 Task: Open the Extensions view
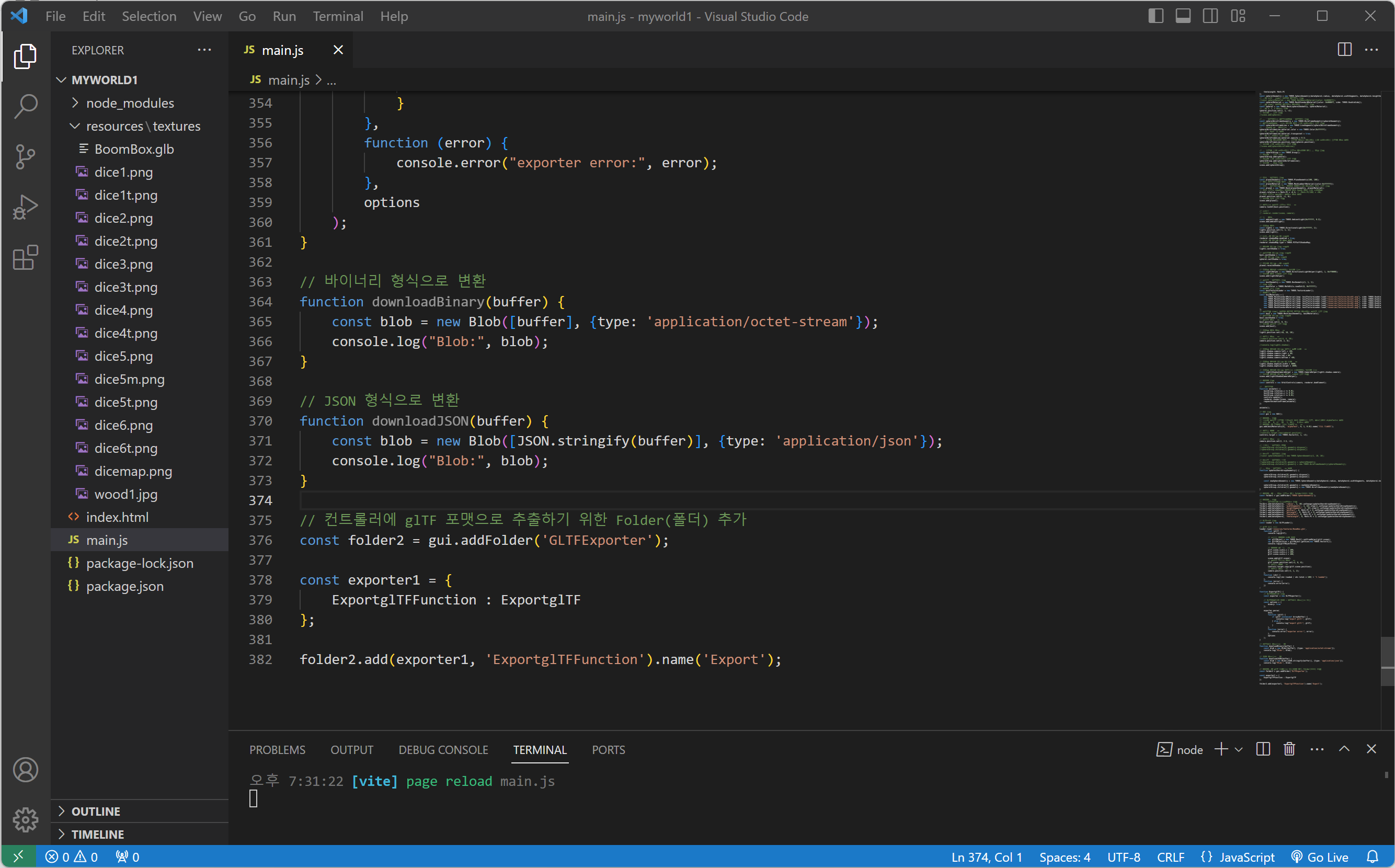click(x=25, y=258)
